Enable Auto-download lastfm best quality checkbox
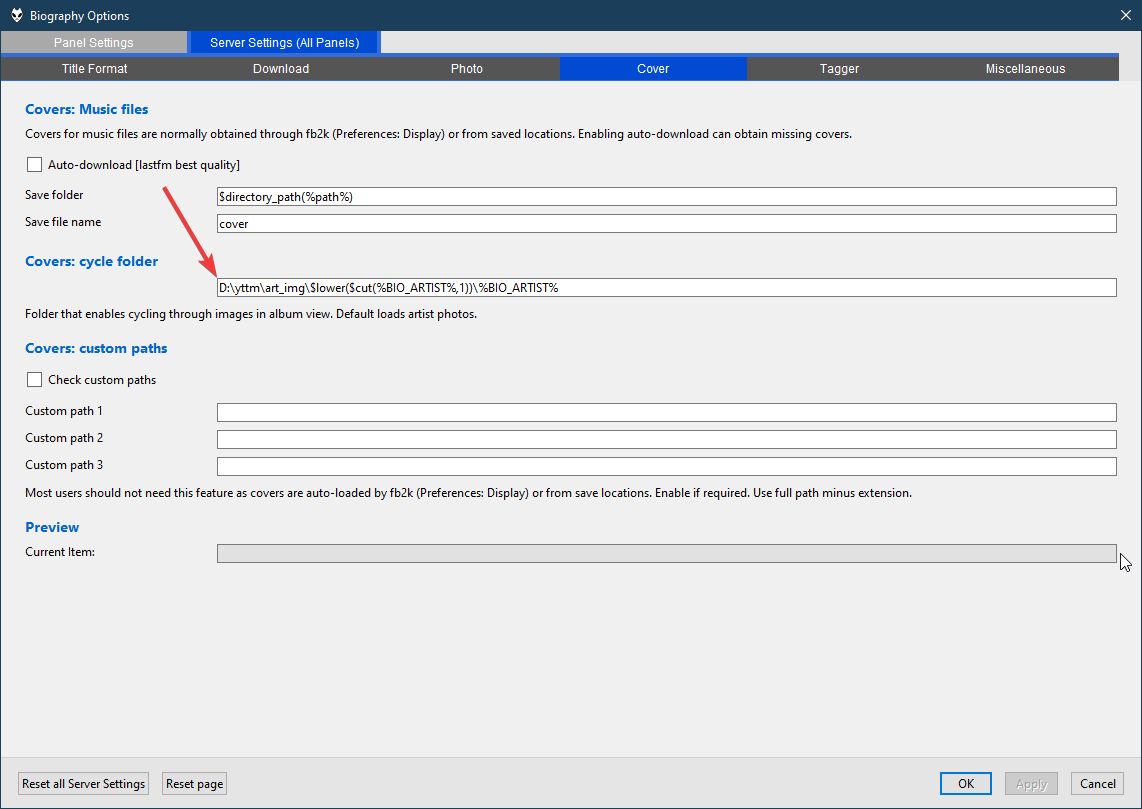The width and height of the screenshot is (1142, 809). [35, 165]
